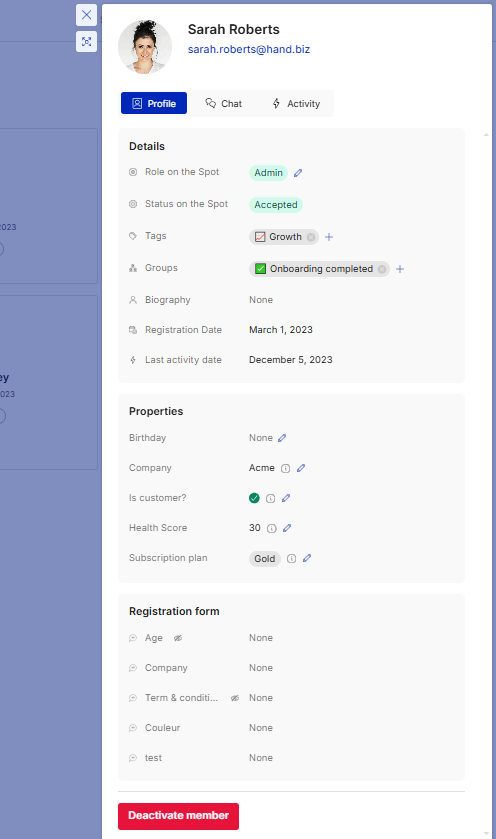This screenshot has width=496, height=839.
Task: Remove the Growth tag
Action: (311, 237)
